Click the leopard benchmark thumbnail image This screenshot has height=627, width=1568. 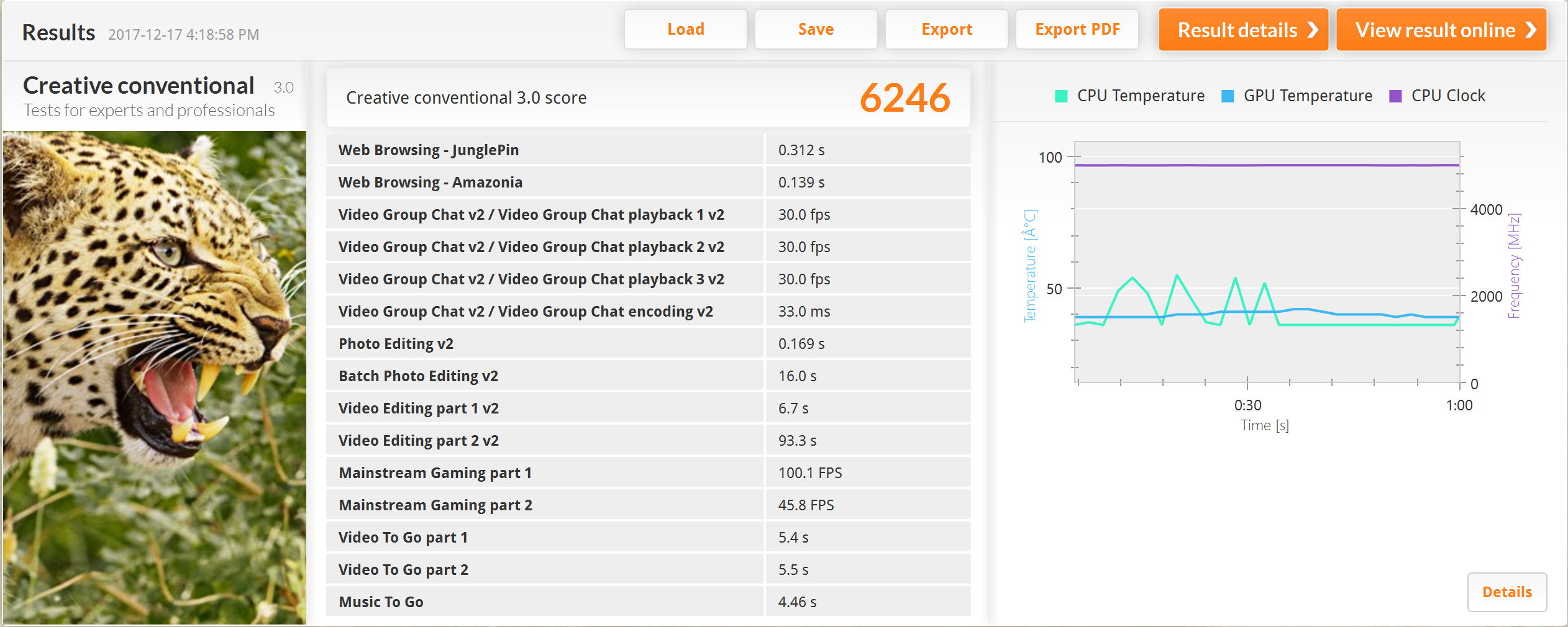(x=155, y=377)
